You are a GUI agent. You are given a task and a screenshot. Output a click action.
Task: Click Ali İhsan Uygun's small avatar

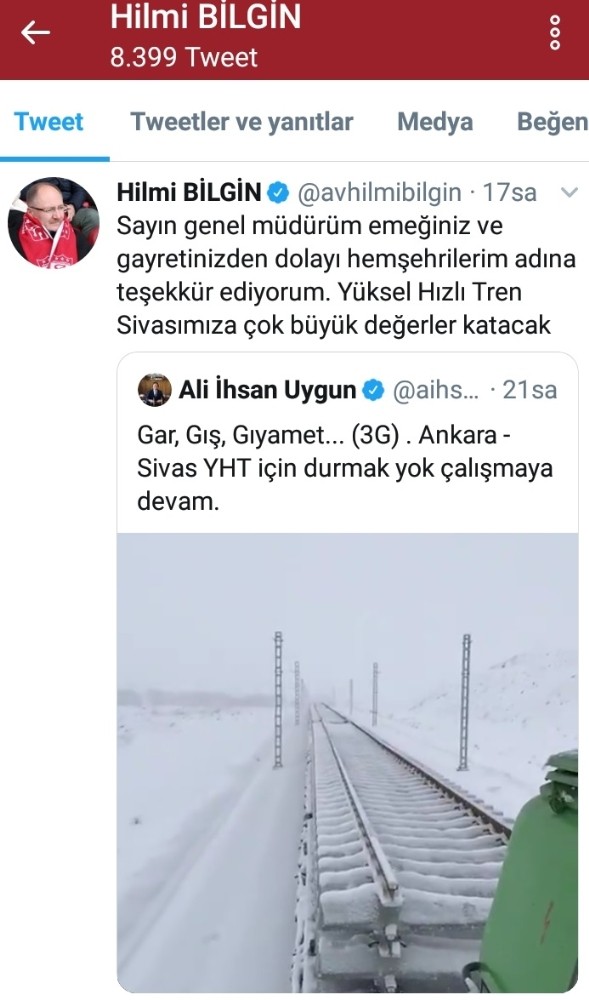pyautogui.click(x=155, y=390)
